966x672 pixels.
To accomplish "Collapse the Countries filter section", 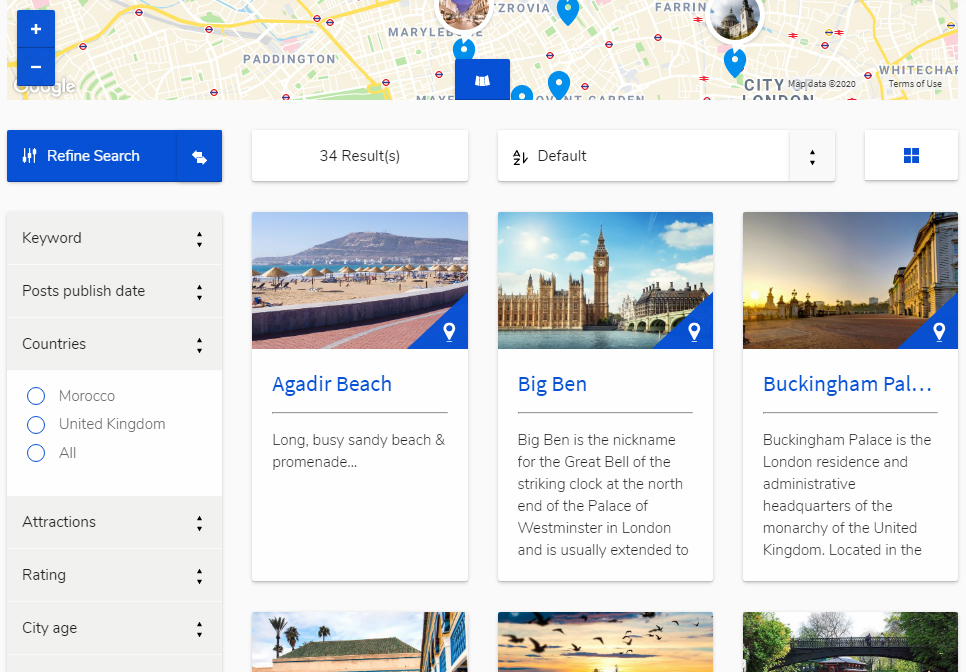I will click(114, 344).
